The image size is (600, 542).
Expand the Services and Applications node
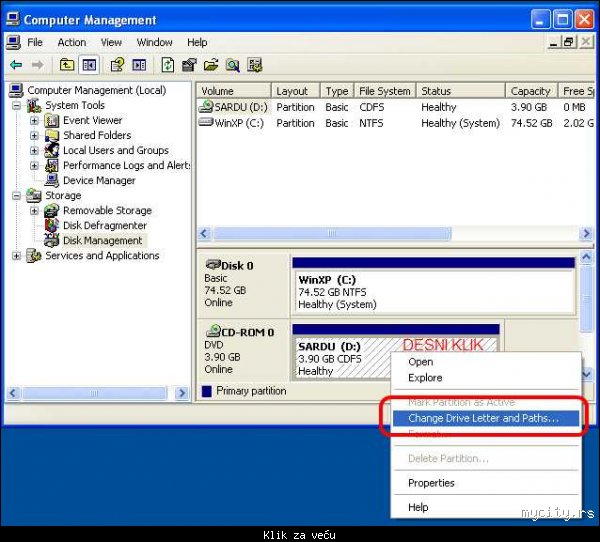click(x=17, y=256)
